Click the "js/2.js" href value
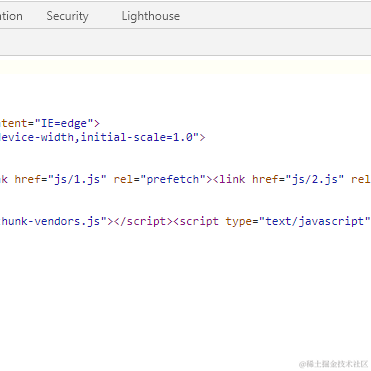Screen dimensions: 371x371 click(x=315, y=179)
